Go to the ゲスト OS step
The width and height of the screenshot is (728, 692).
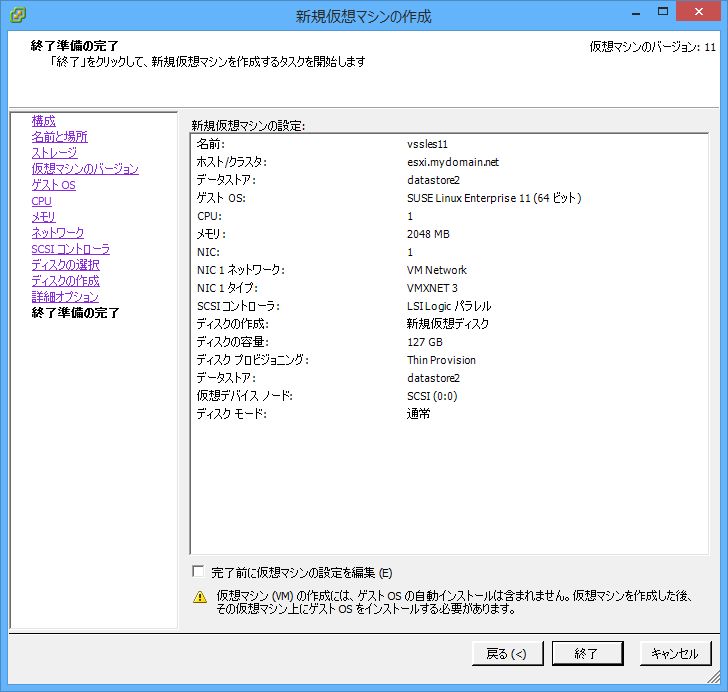click(x=53, y=185)
